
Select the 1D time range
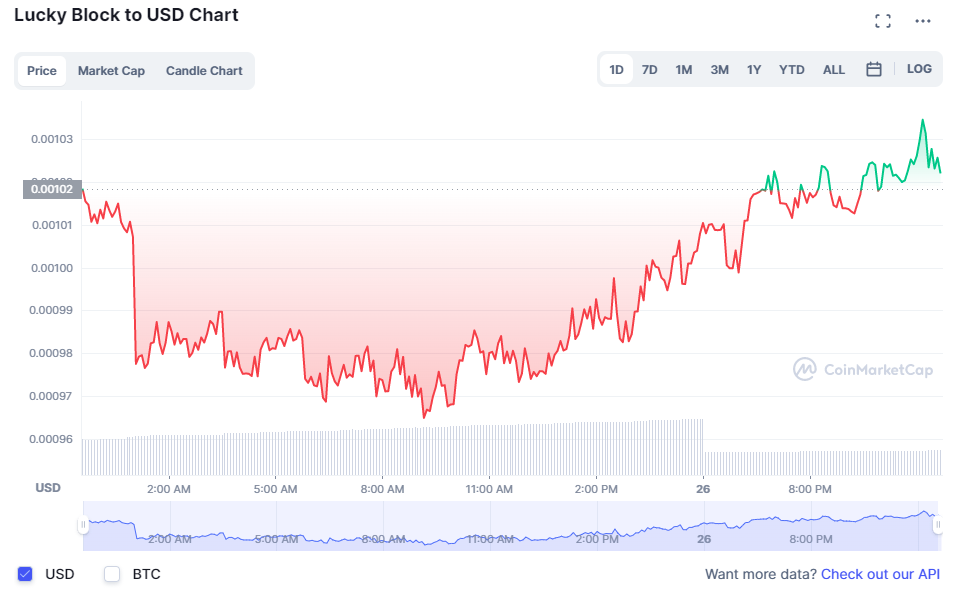tap(616, 69)
